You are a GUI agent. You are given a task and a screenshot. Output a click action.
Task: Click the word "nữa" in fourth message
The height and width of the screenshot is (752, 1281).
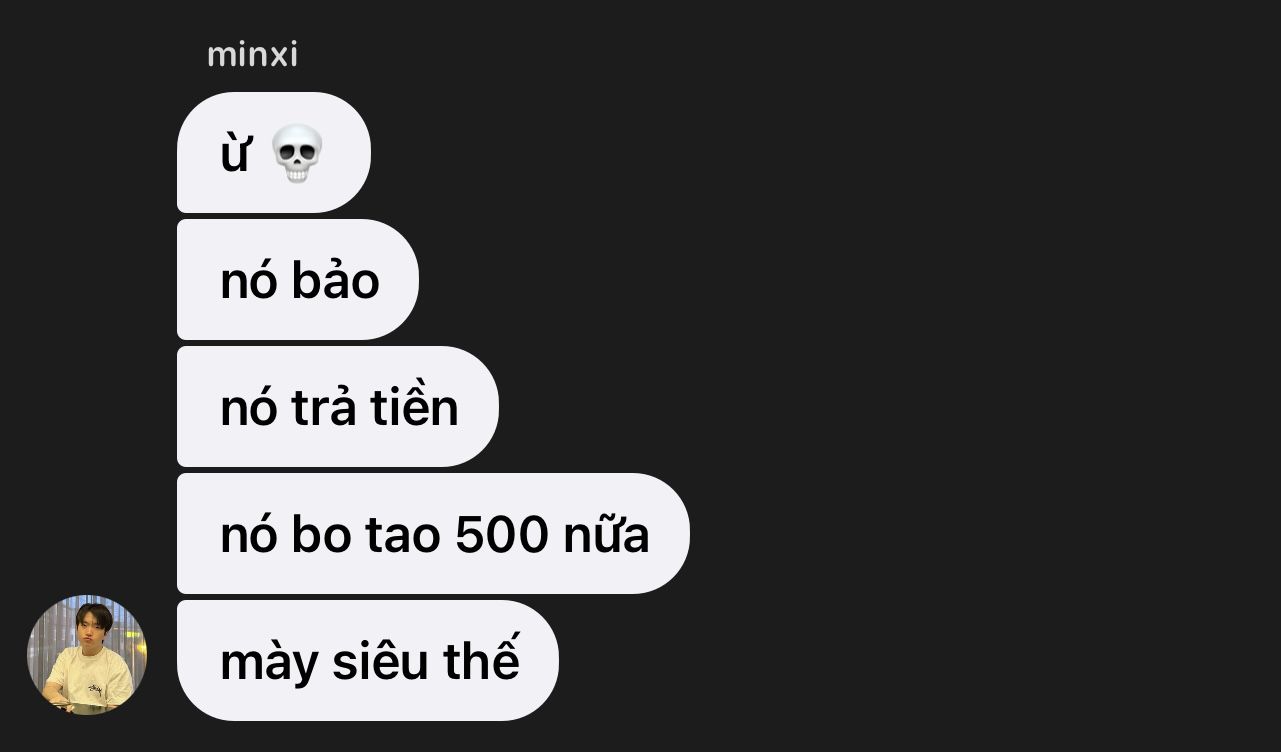(x=606, y=534)
